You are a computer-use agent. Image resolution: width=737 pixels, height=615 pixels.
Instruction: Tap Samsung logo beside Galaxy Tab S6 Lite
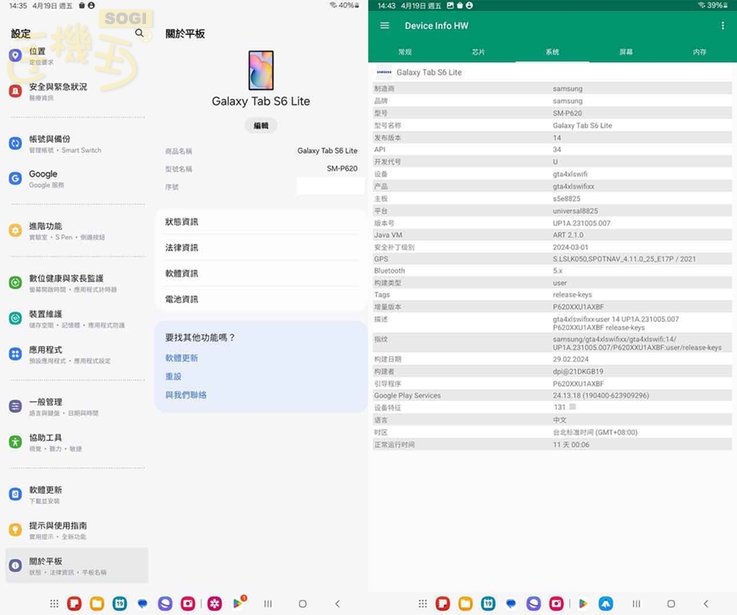click(x=384, y=72)
